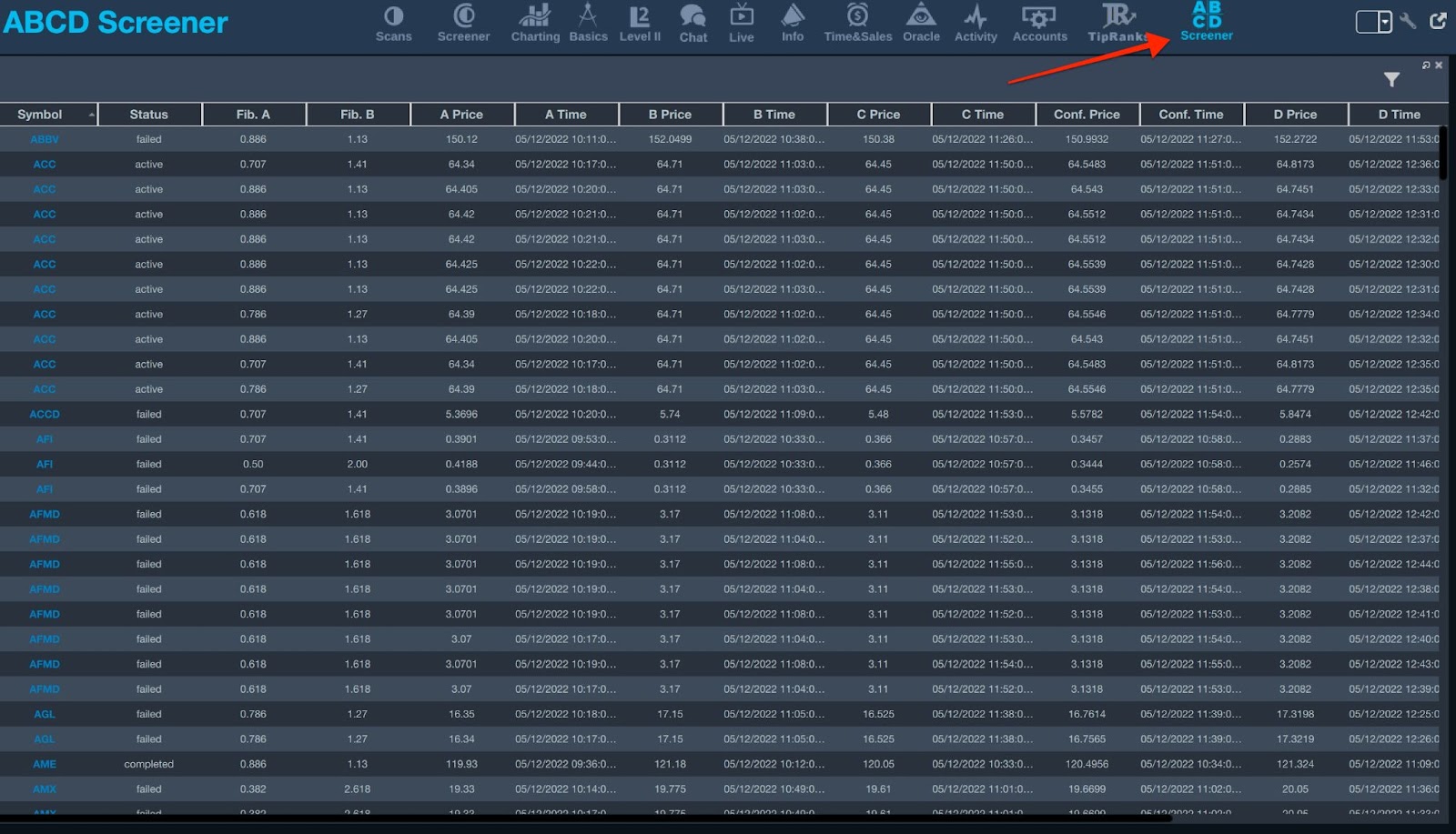Screen dimensions: 1456x834
Task: Sort by the Conf. Price column header
Action: coord(1087,114)
